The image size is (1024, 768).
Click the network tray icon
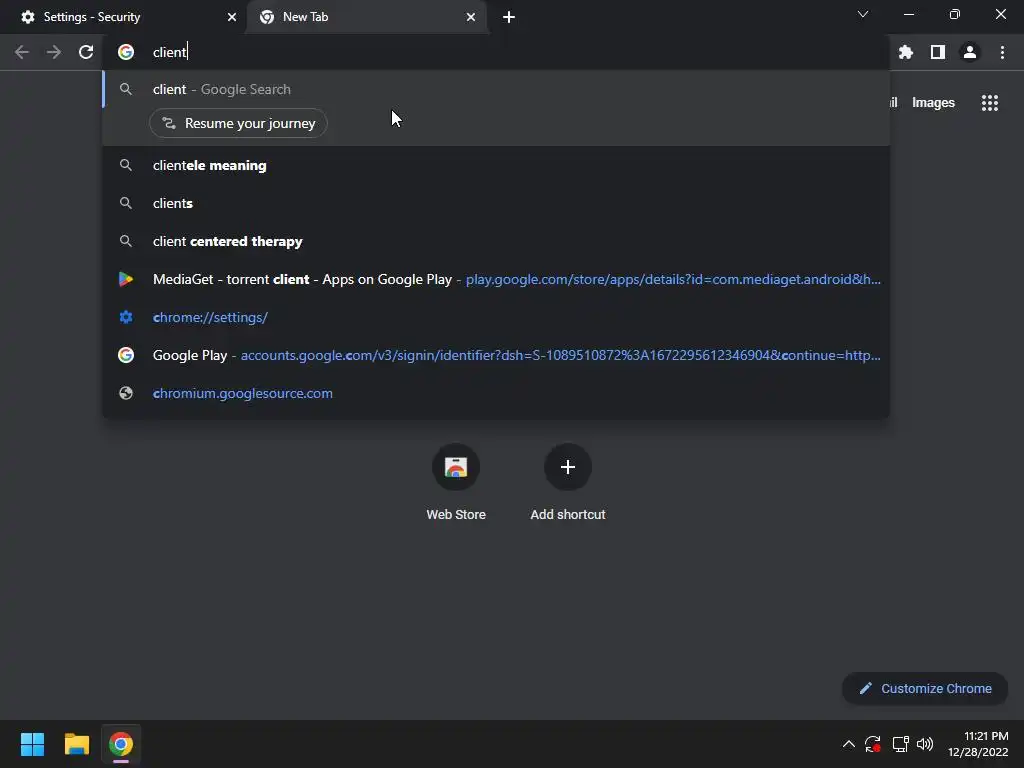point(901,744)
